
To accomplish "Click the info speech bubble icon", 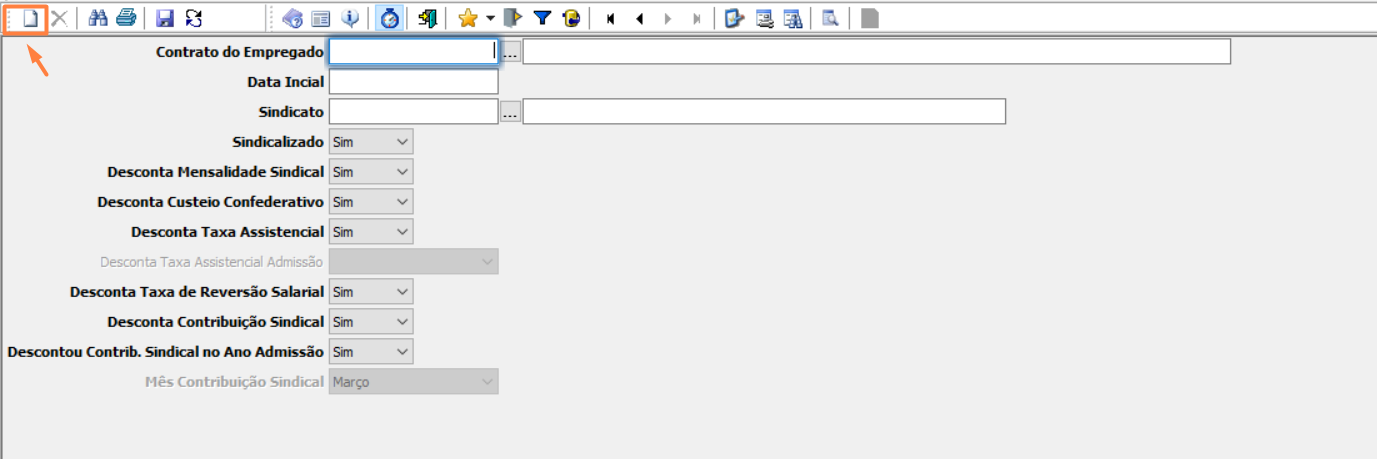I will click(x=350, y=18).
